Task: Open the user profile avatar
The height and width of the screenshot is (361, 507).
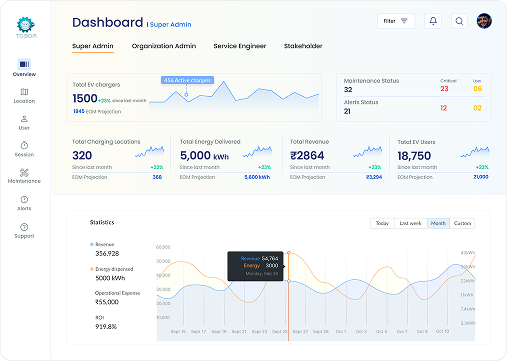Action: [484, 21]
